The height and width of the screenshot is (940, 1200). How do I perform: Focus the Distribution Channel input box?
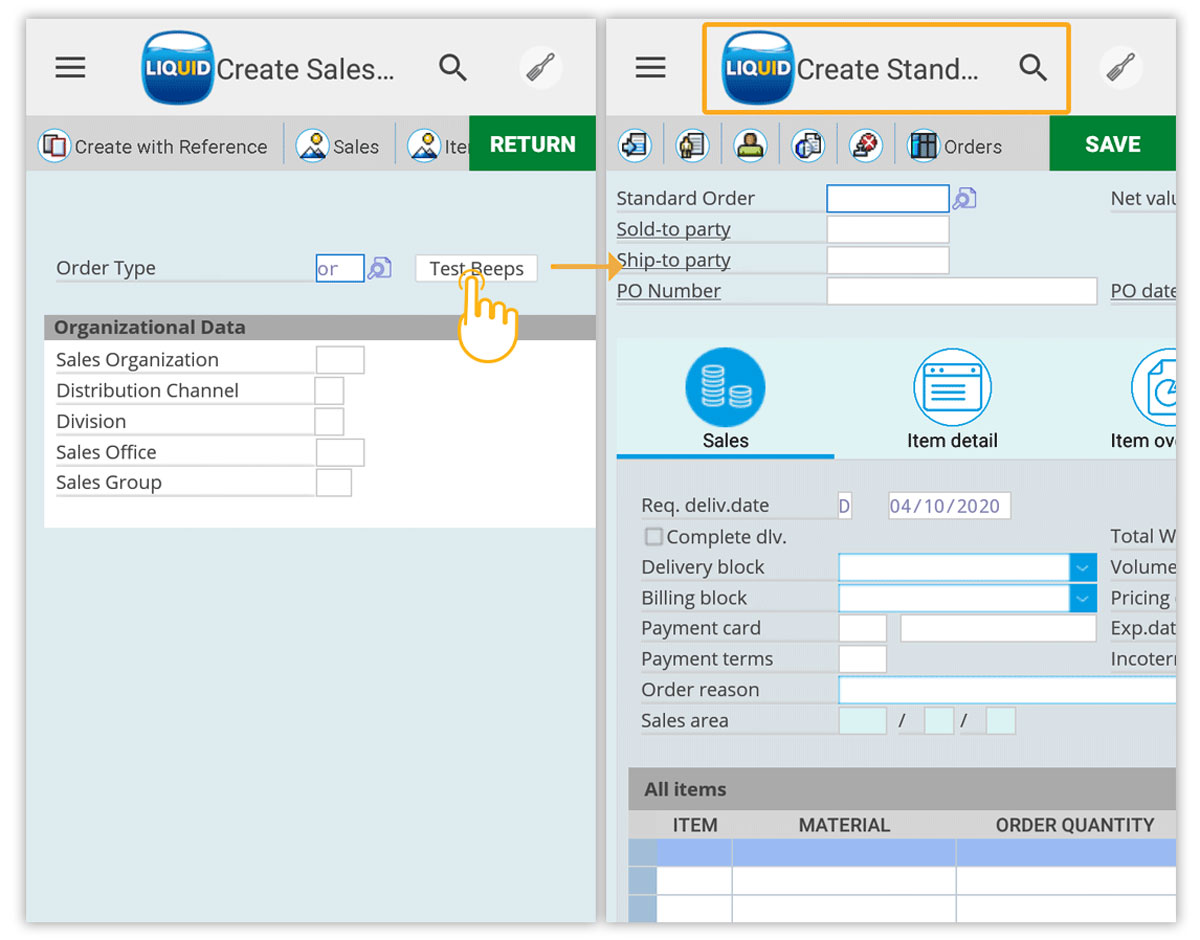click(x=329, y=391)
